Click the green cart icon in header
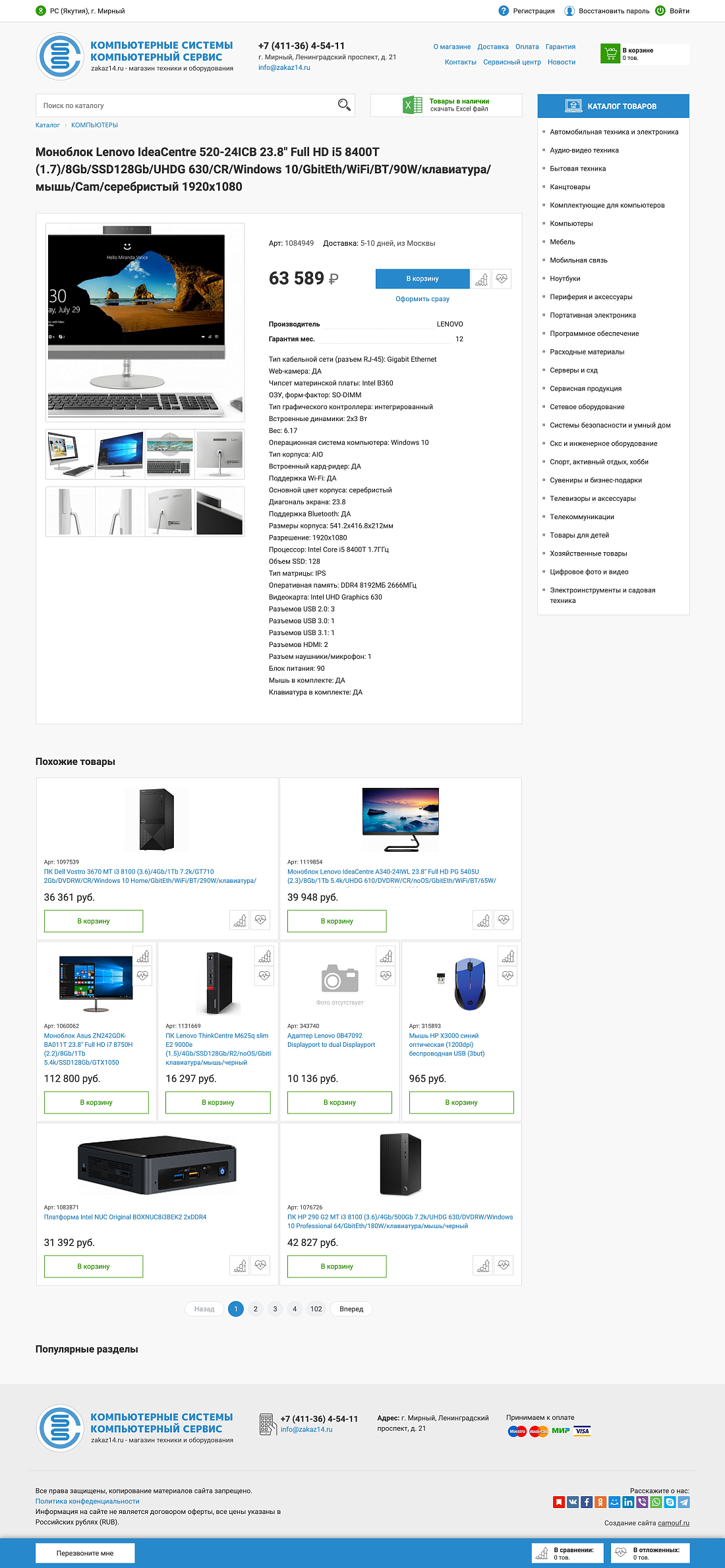Image resolution: width=725 pixels, height=1568 pixels. point(610,53)
